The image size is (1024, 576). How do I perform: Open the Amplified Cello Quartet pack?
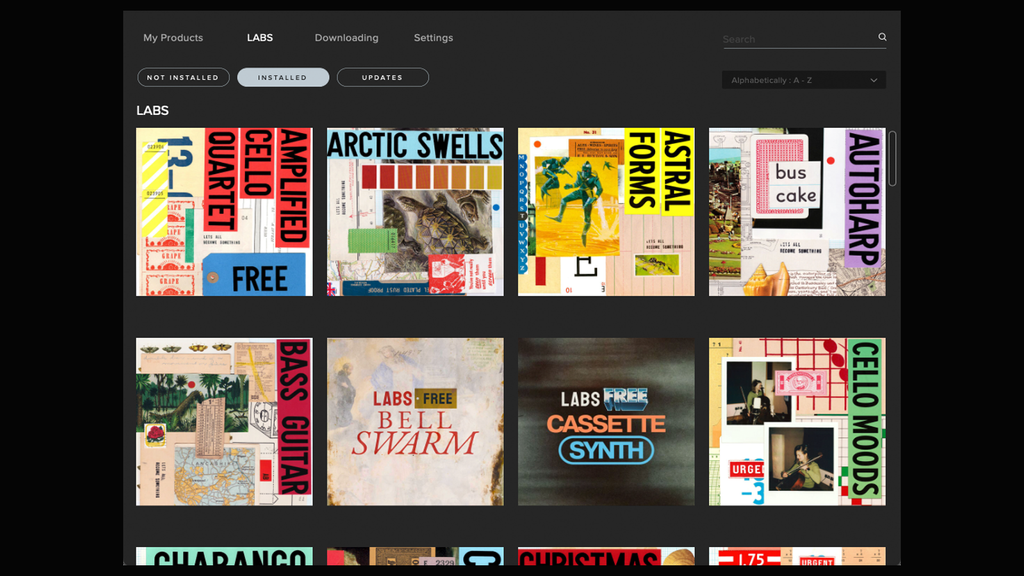tap(223, 210)
